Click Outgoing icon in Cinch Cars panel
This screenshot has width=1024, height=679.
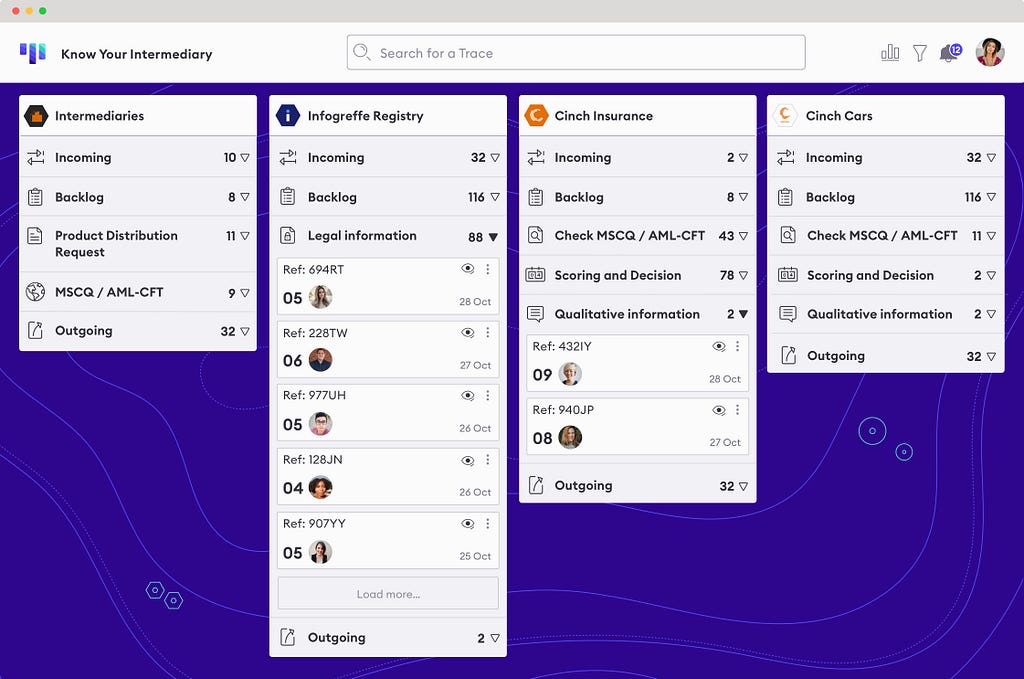[788, 355]
